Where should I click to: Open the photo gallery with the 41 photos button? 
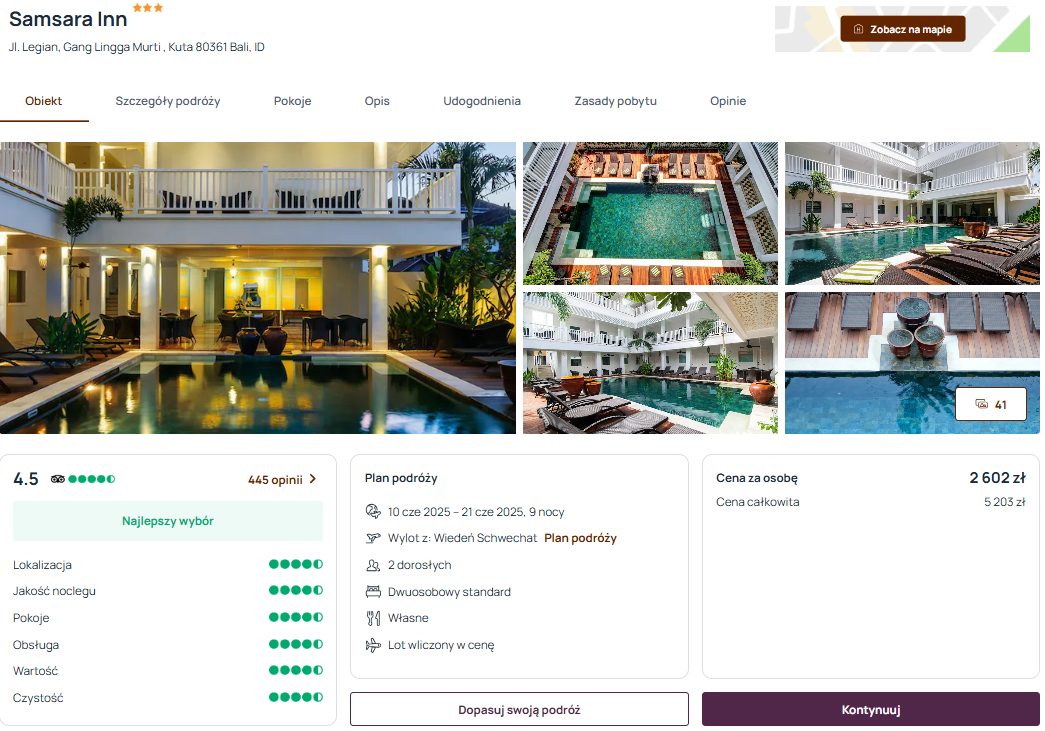[991, 404]
